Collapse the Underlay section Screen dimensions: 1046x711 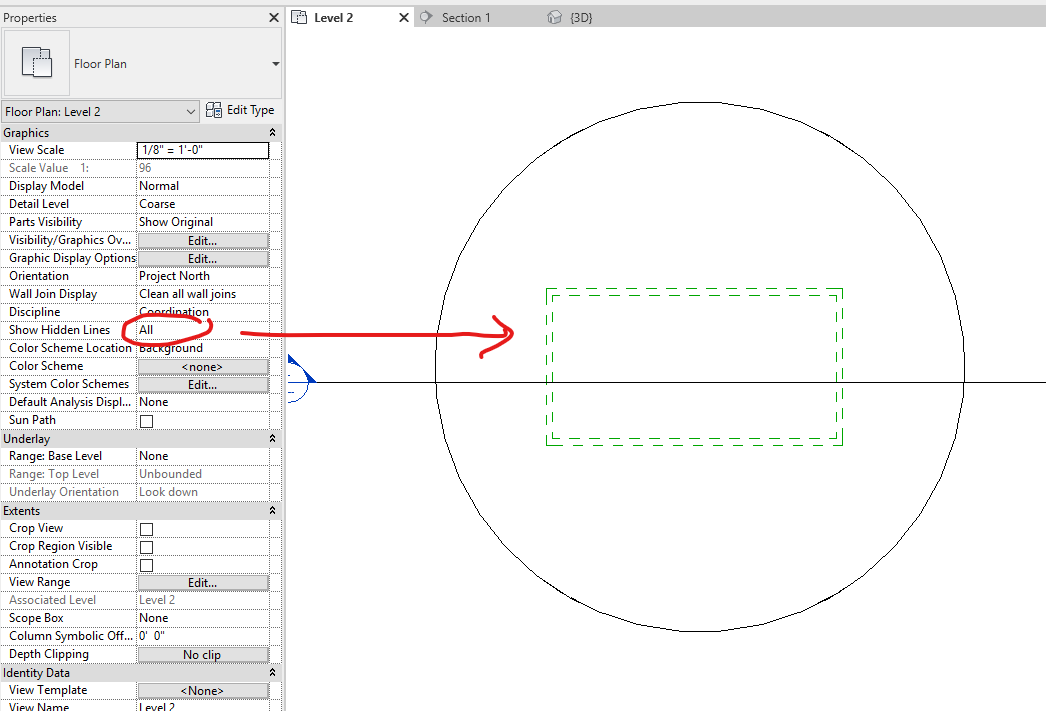pos(271,437)
